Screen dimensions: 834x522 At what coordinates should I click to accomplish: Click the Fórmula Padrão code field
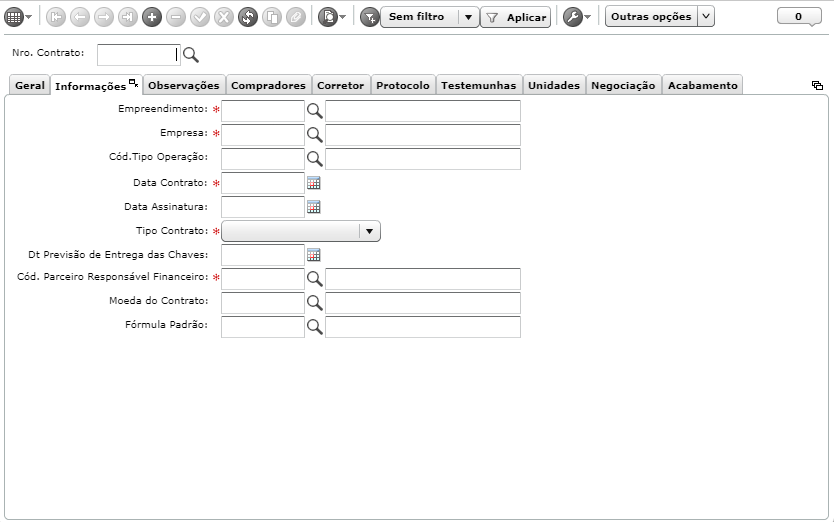263,327
